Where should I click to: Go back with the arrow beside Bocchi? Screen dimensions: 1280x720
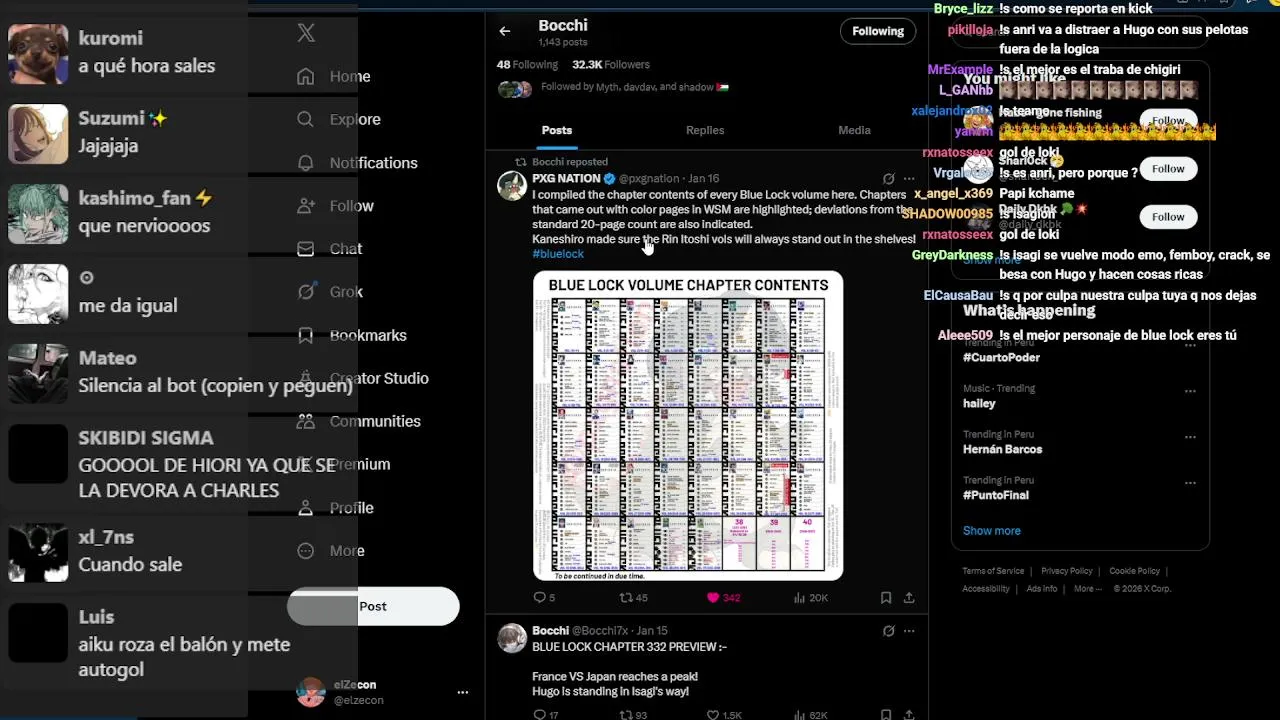click(x=505, y=31)
